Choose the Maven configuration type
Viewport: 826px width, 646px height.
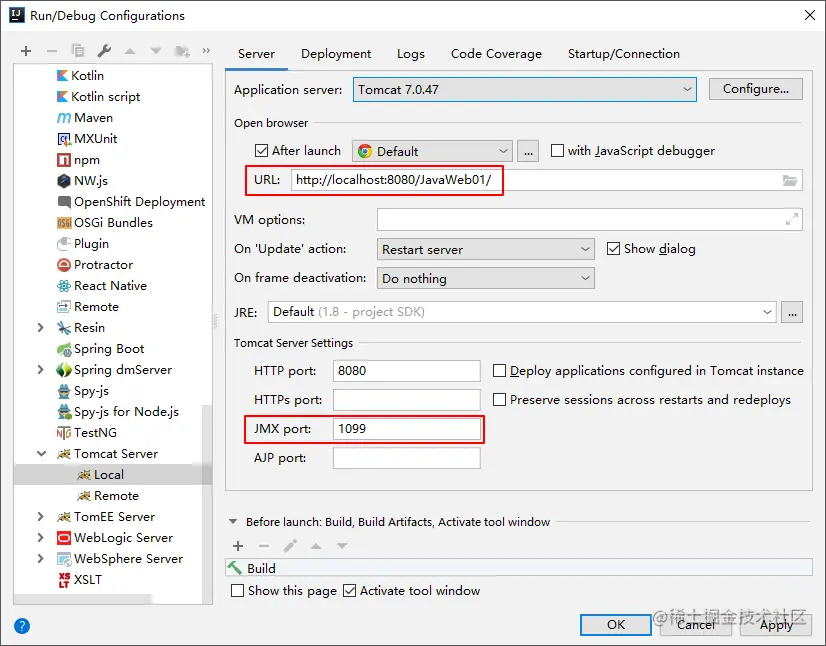click(84, 118)
